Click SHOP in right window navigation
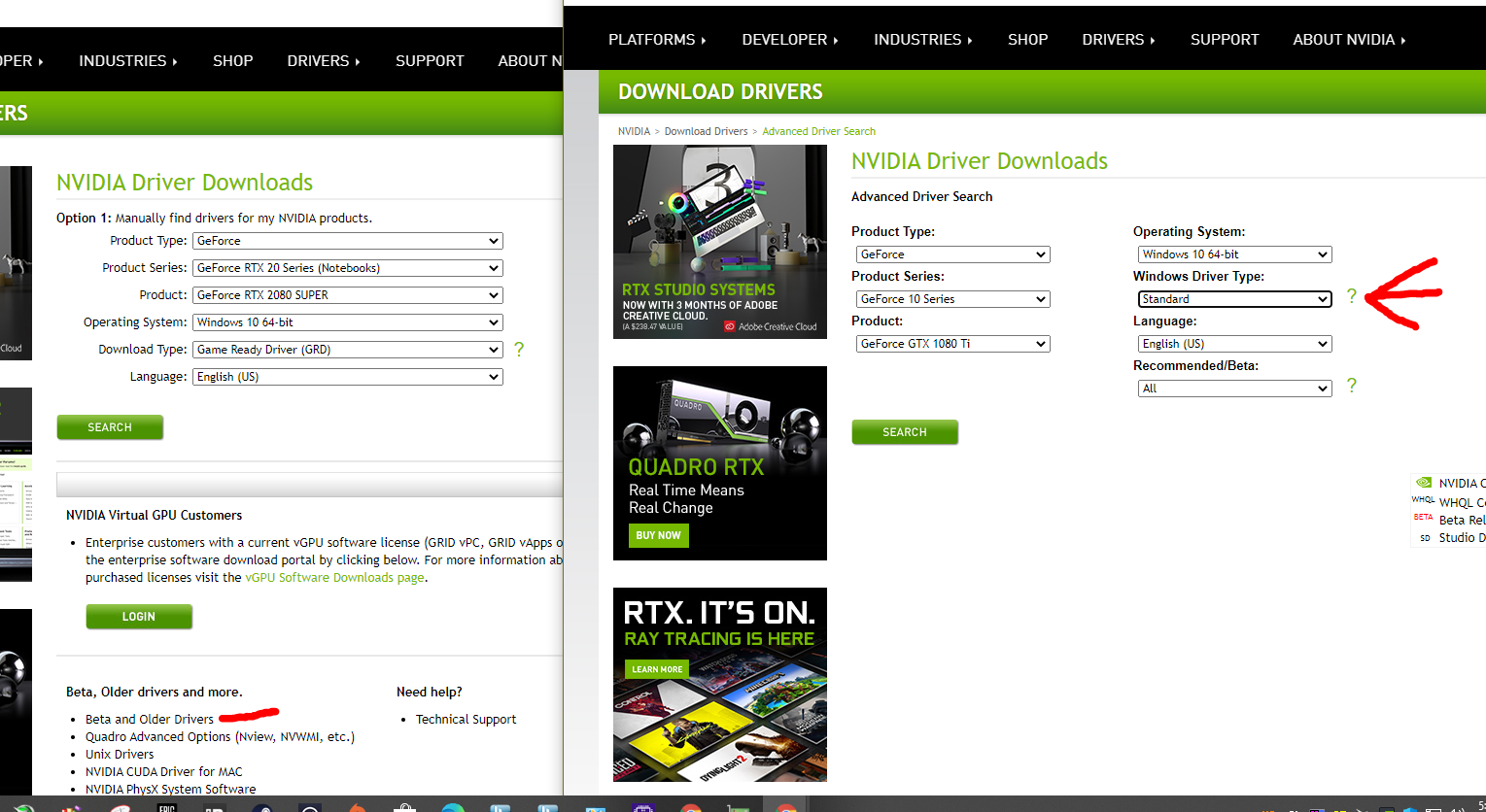 (1027, 40)
